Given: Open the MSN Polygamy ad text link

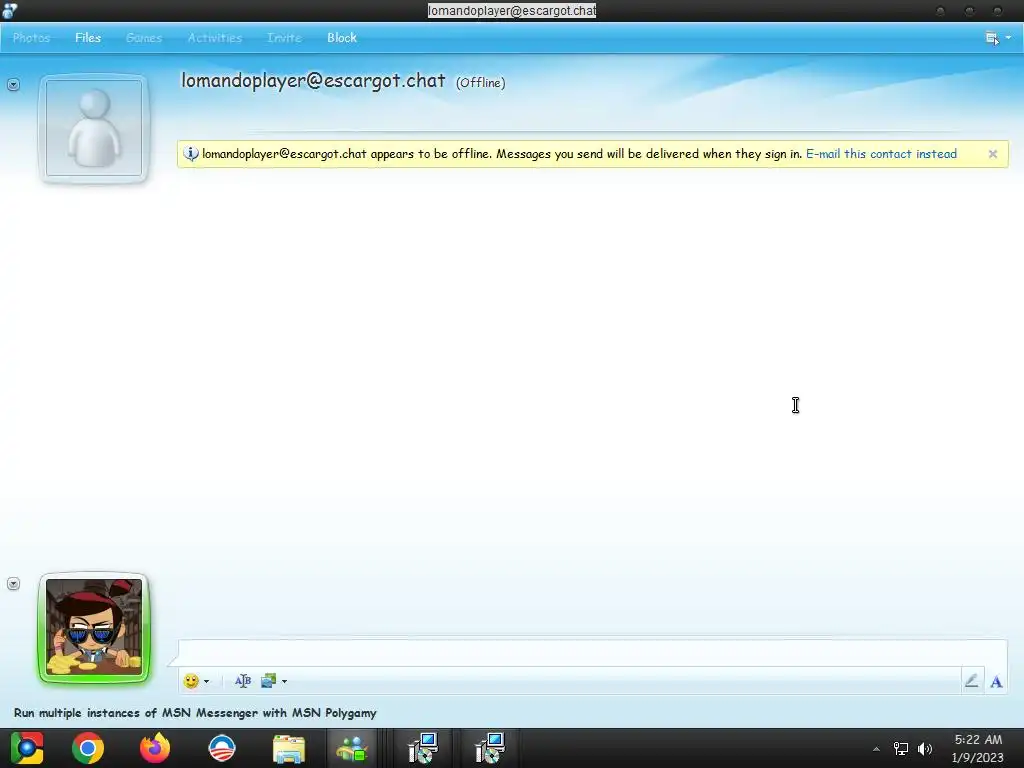Looking at the screenshot, I should click(x=195, y=713).
